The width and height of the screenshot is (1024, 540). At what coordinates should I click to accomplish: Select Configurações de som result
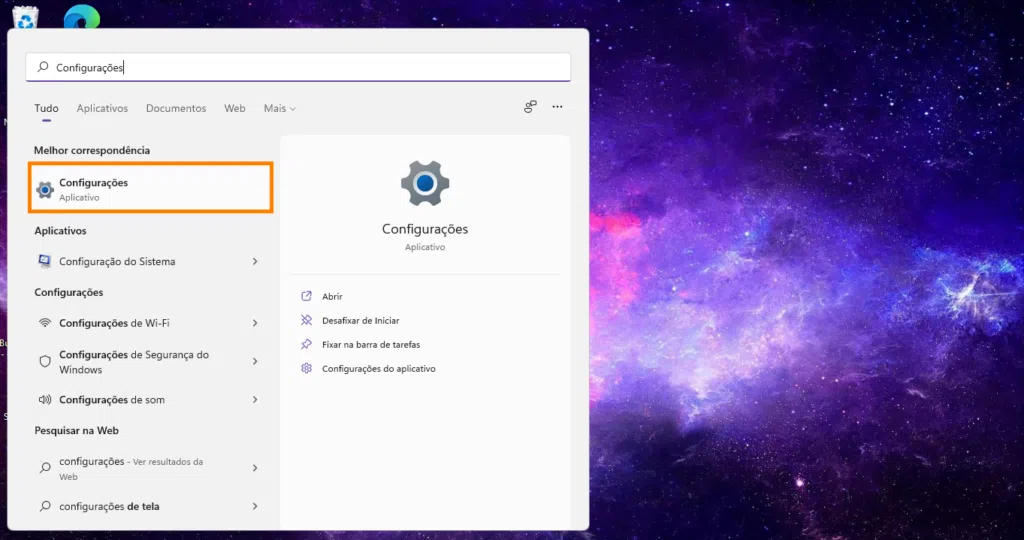point(150,400)
